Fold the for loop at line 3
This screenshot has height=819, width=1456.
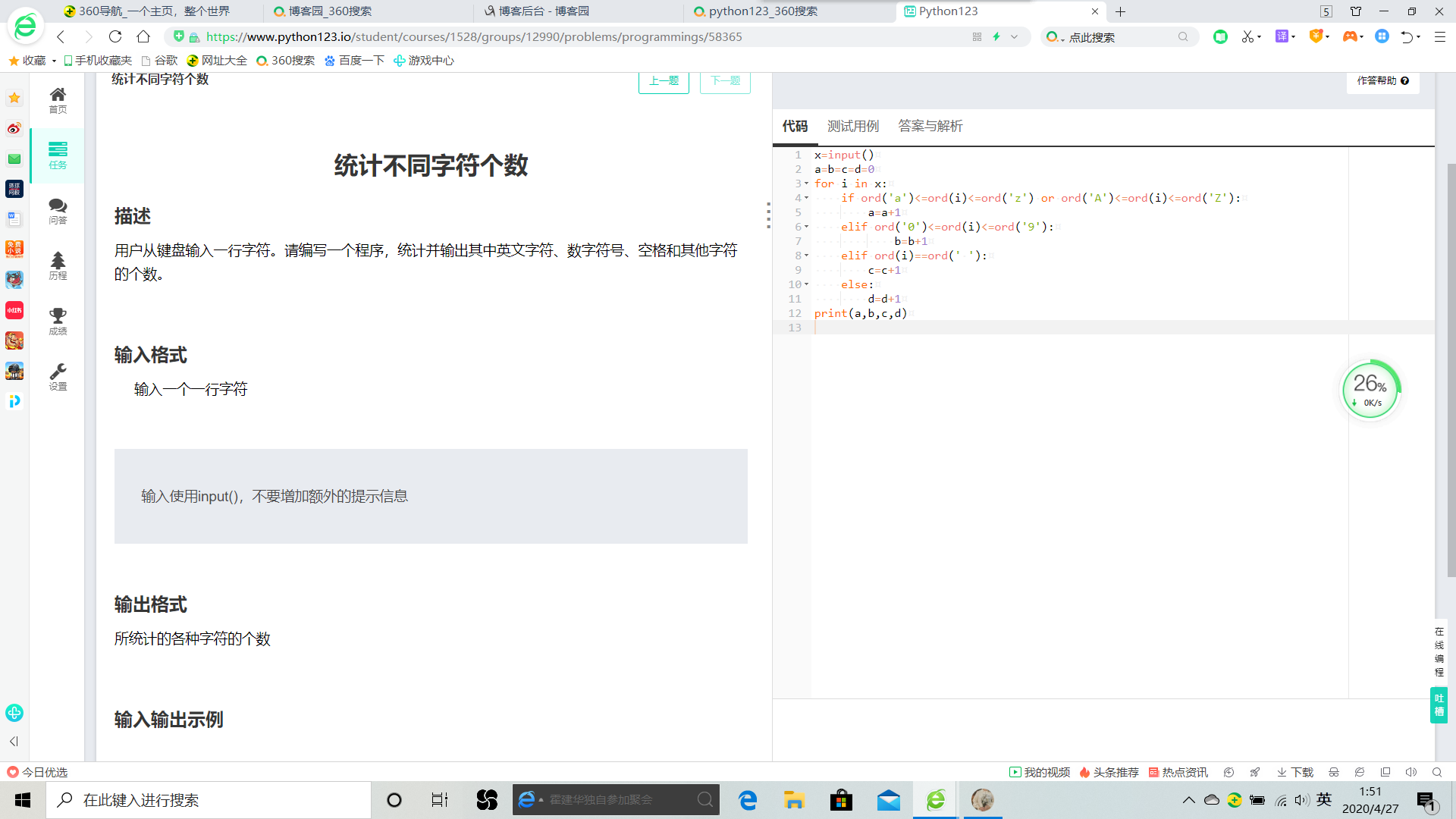click(806, 184)
